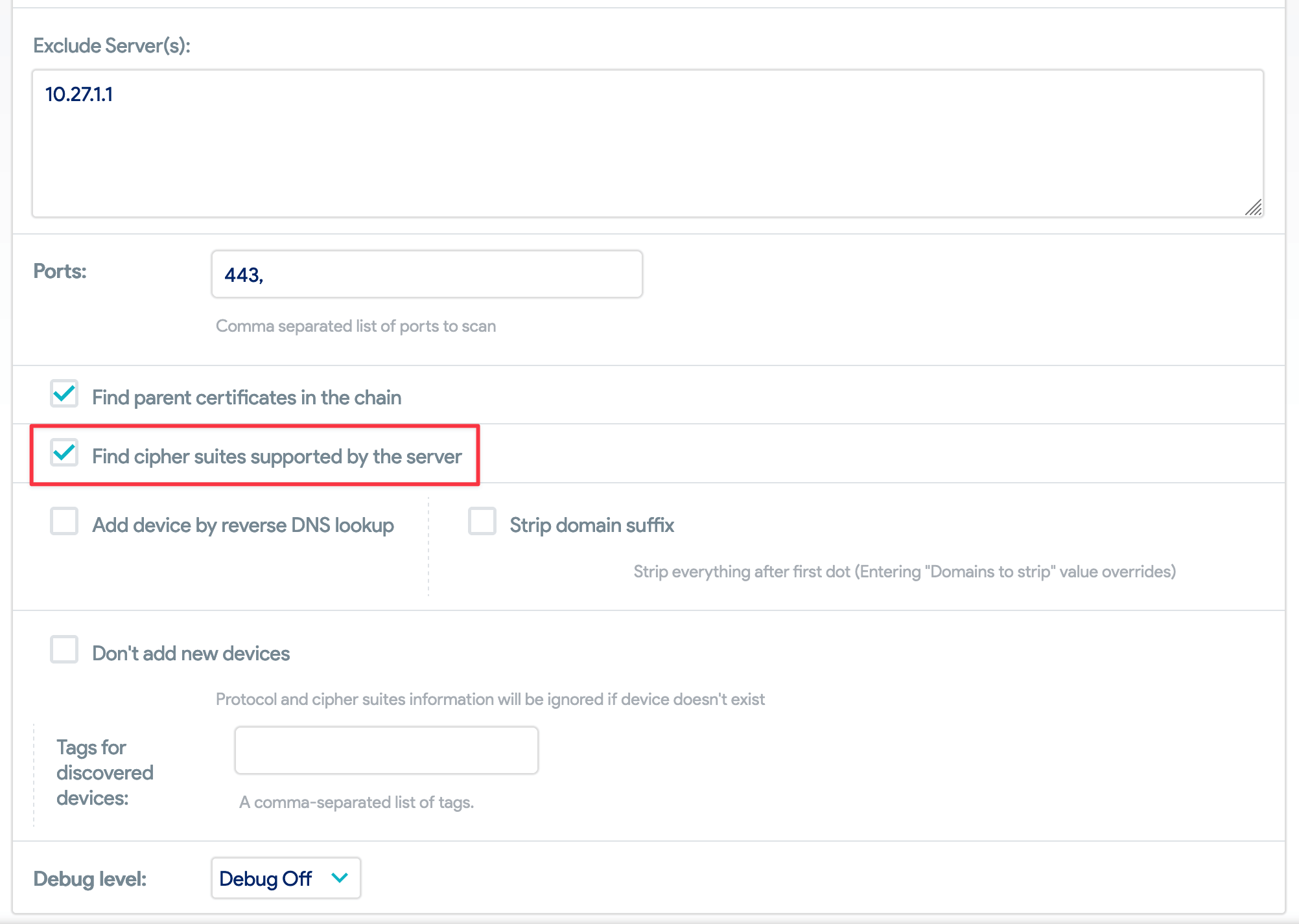Image resolution: width=1299 pixels, height=924 pixels.
Task: Click inside the Ports input showing 443
Action: (x=426, y=274)
